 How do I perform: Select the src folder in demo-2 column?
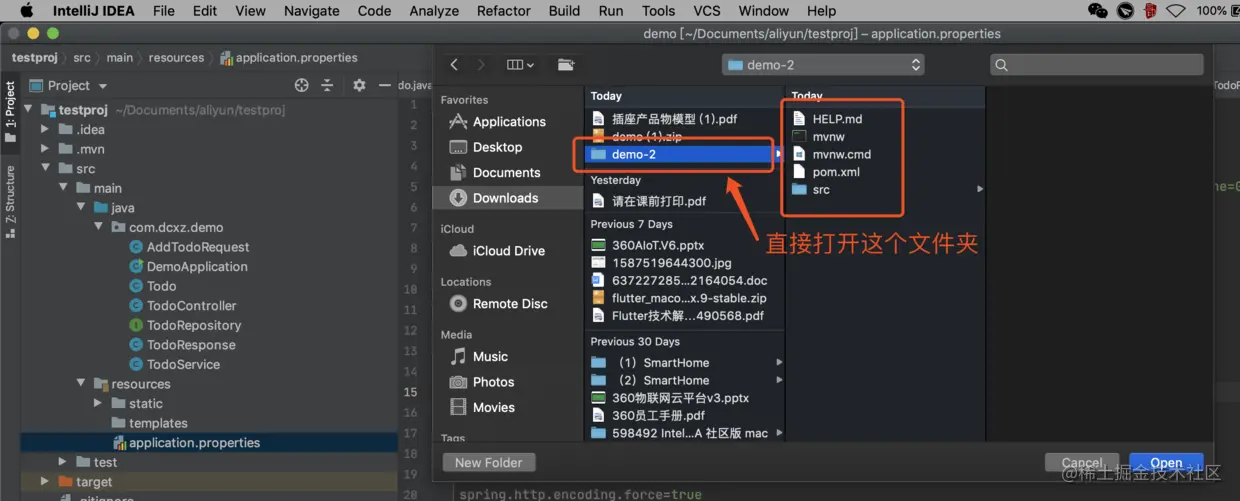pyautogui.click(x=821, y=190)
